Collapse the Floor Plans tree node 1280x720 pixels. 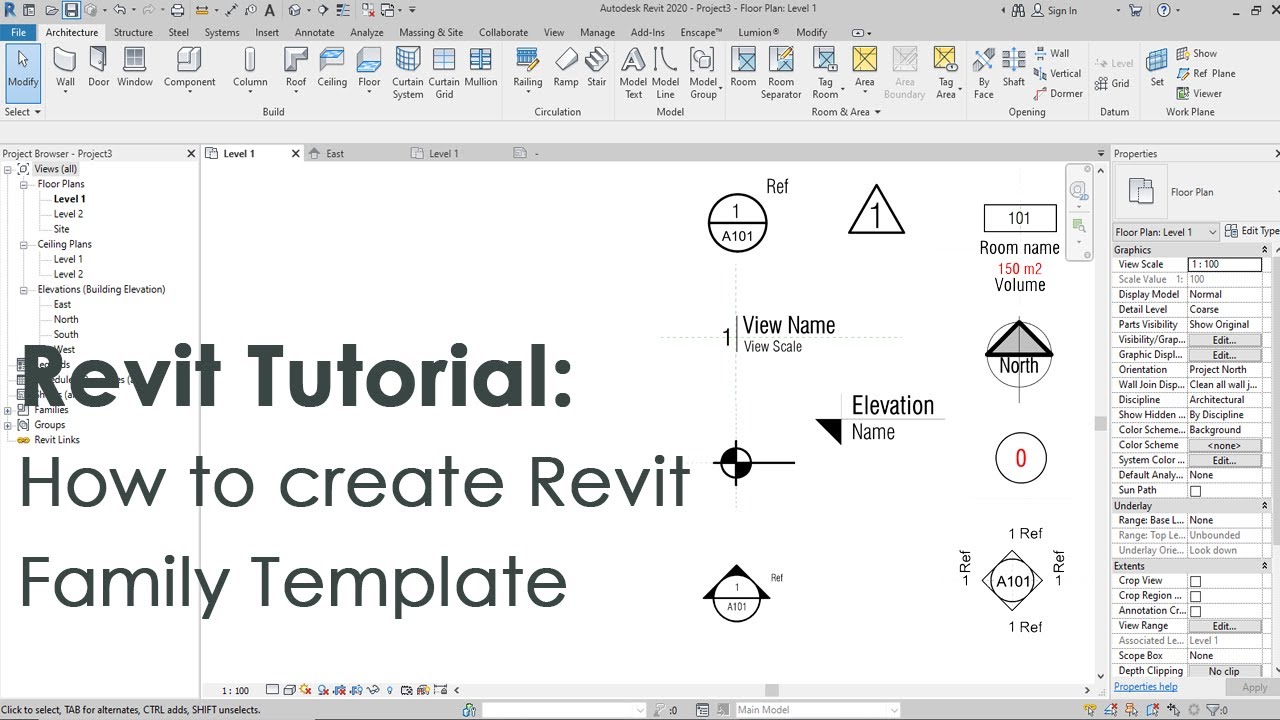pos(24,184)
